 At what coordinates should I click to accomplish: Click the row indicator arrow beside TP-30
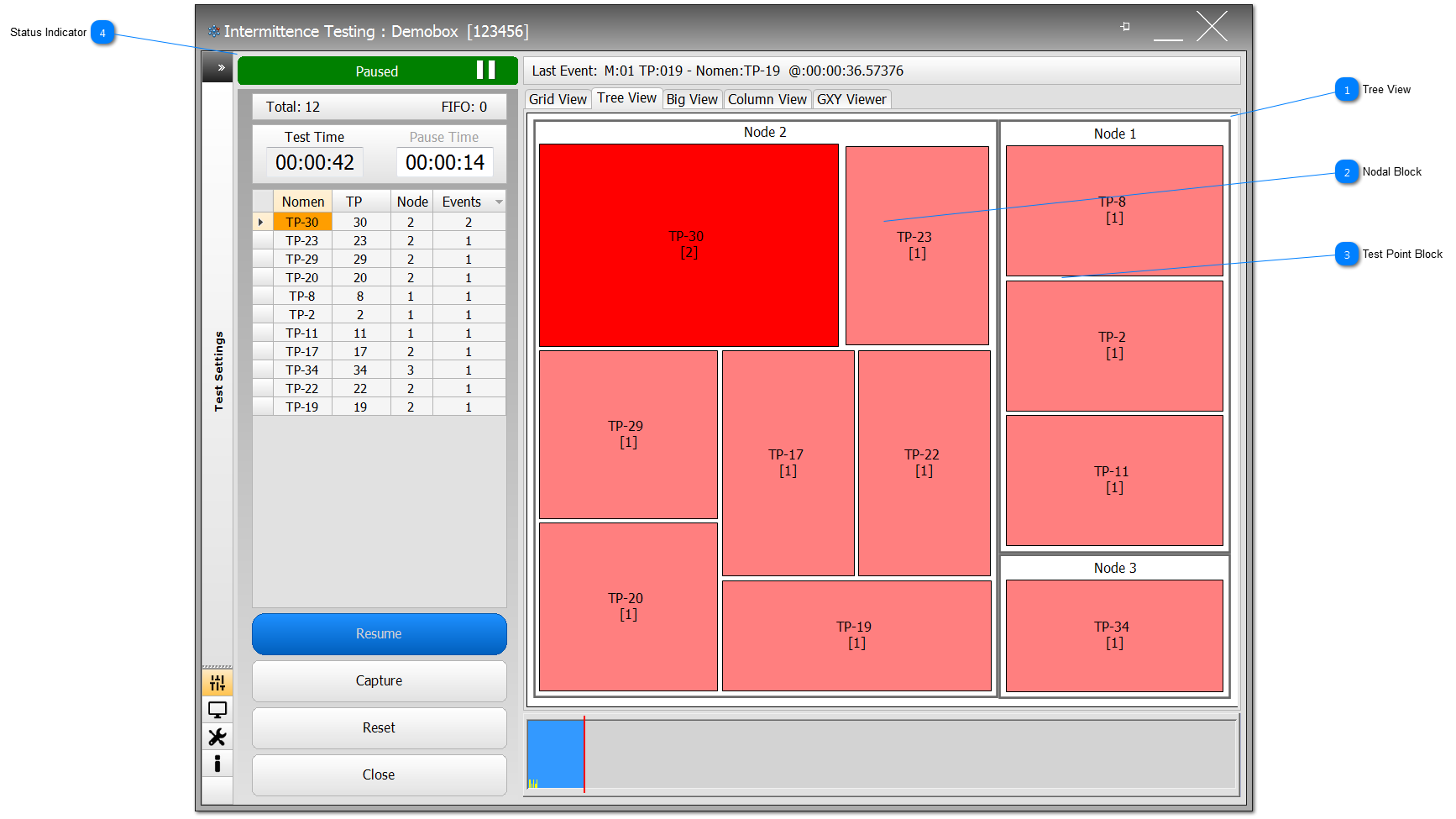pos(261,223)
